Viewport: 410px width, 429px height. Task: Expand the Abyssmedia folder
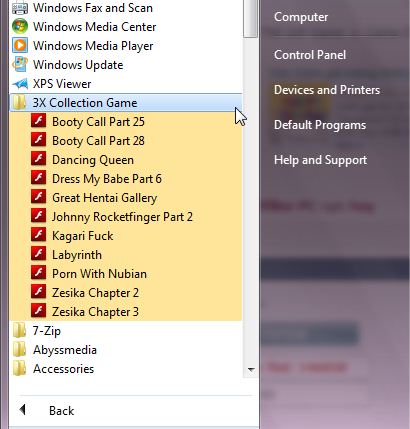[126, 350]
